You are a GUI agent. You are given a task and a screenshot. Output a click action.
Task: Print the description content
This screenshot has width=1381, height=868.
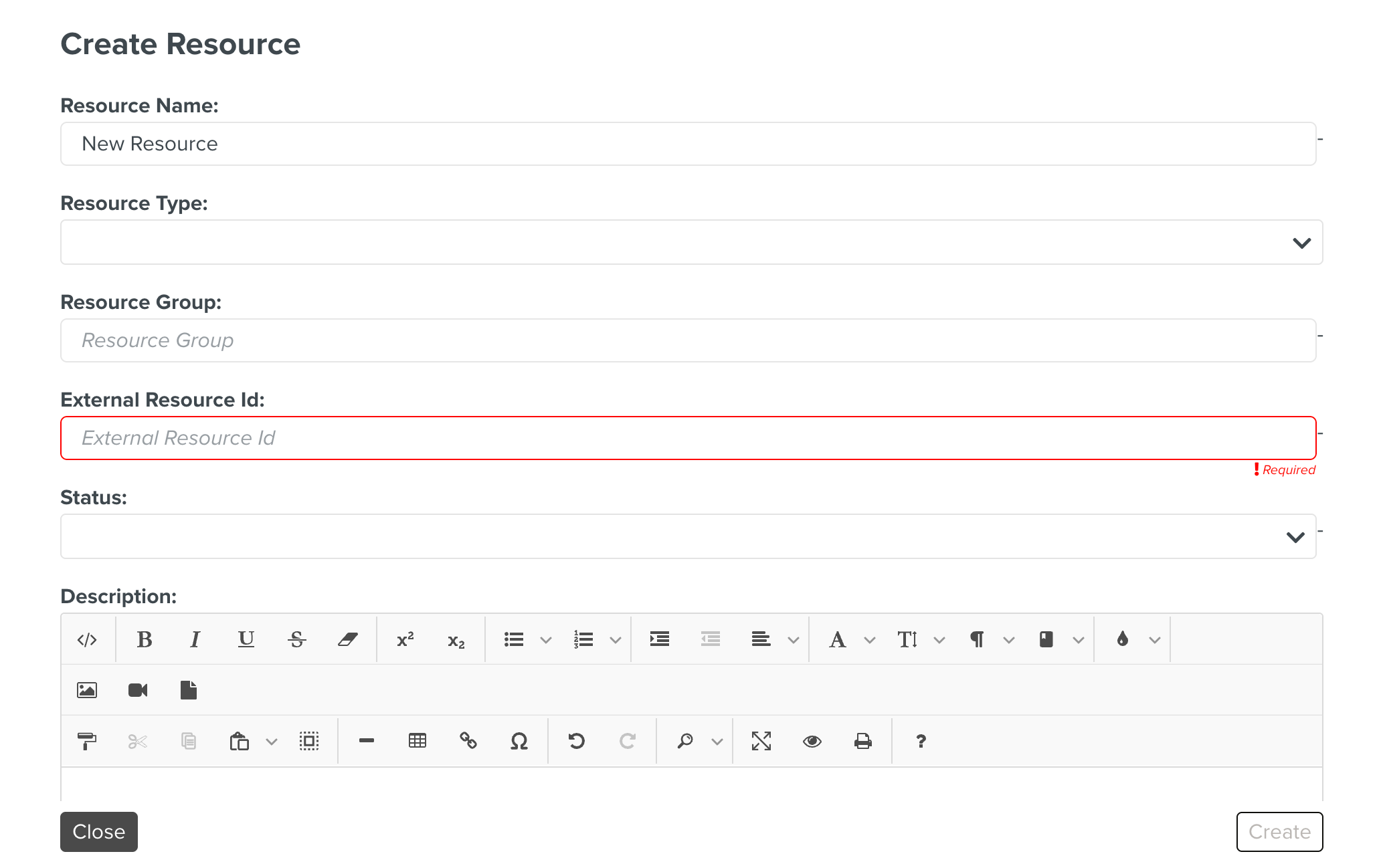pyautogui.click(x=863, y=741)
